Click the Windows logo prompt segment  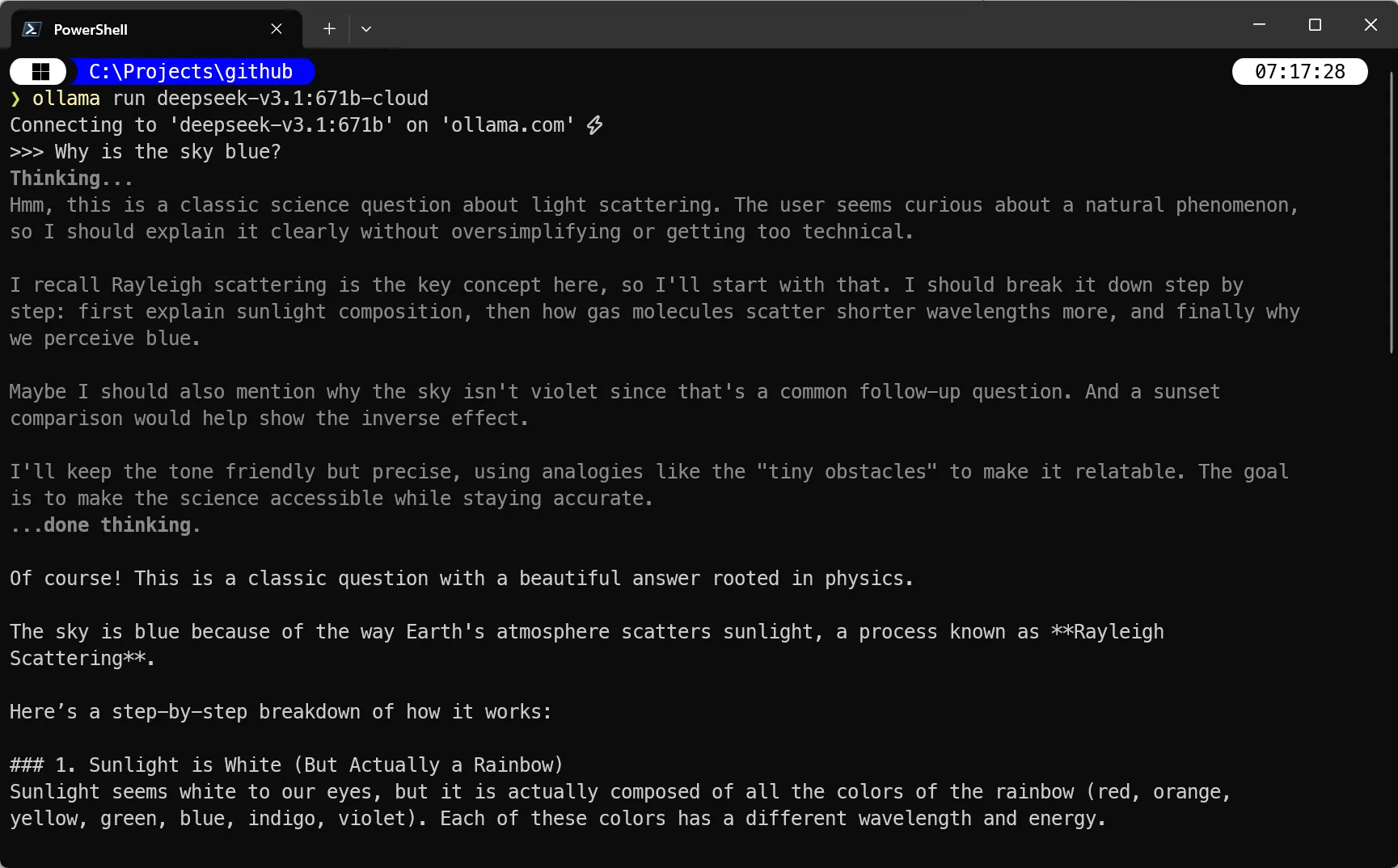[40, 72]
